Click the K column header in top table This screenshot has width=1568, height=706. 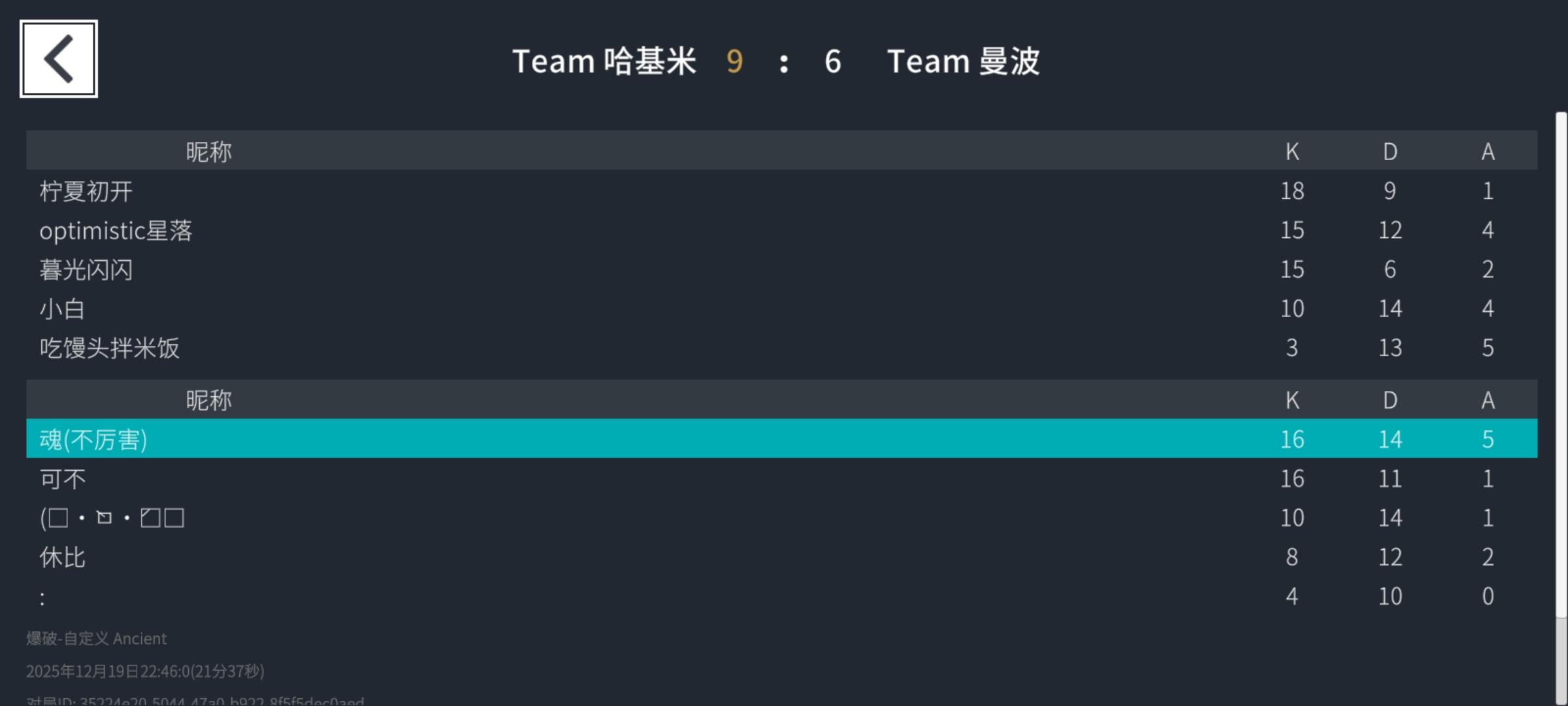(x=1292, y=152)
